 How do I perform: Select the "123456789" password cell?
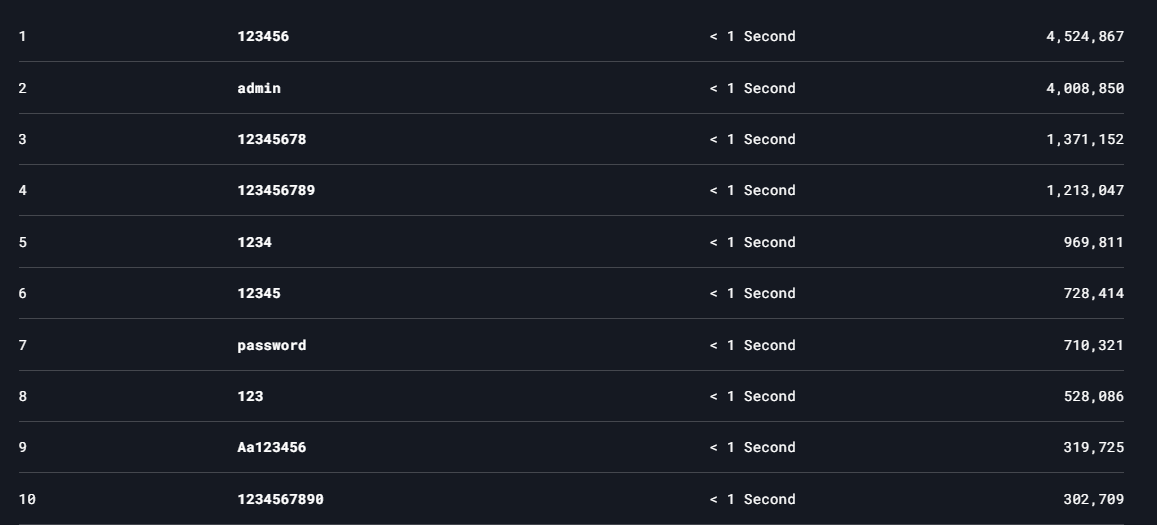coord(276,191)
